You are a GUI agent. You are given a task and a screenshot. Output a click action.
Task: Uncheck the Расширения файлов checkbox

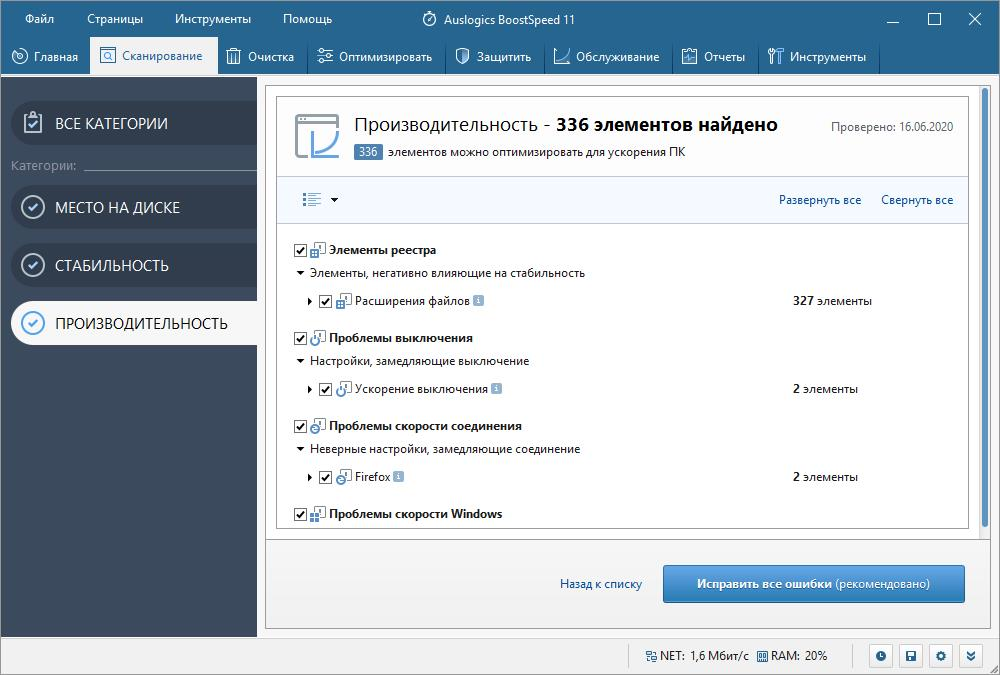325,301
